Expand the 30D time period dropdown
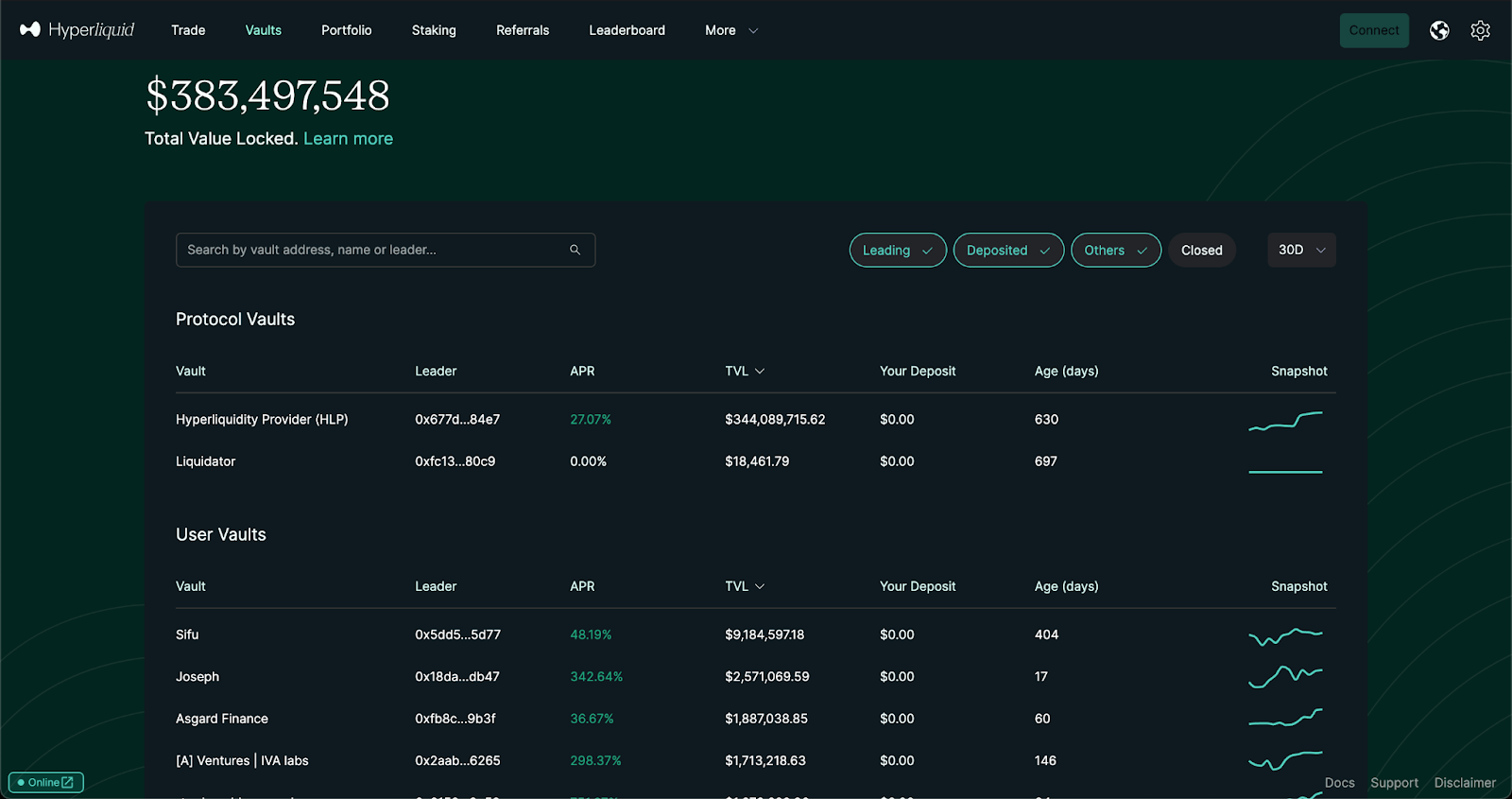The image size is (1512, 799). 1301,250
